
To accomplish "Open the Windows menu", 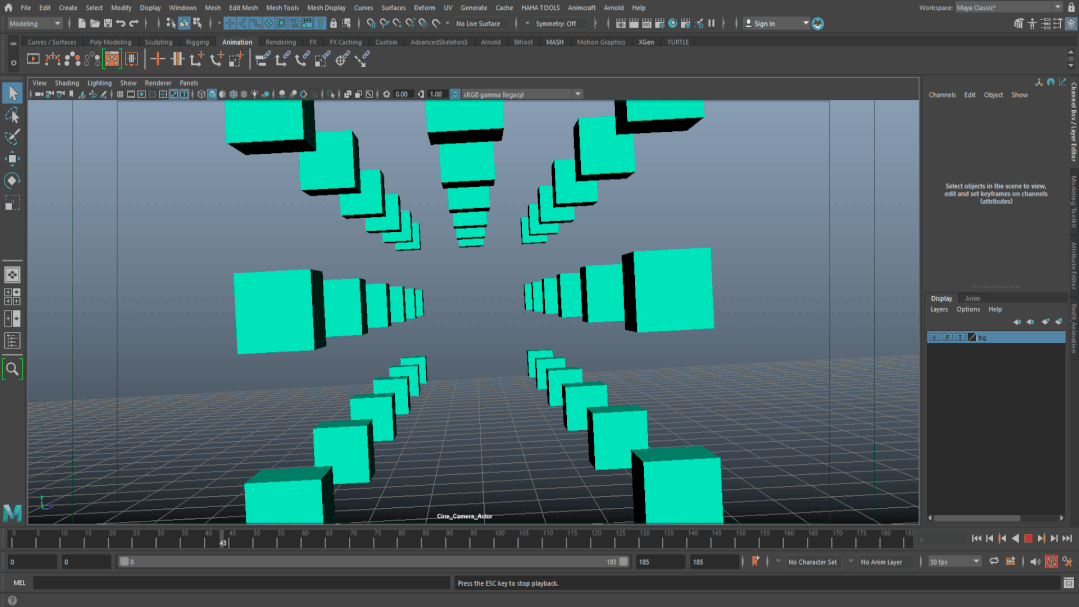I will click(x=182, y=7).
